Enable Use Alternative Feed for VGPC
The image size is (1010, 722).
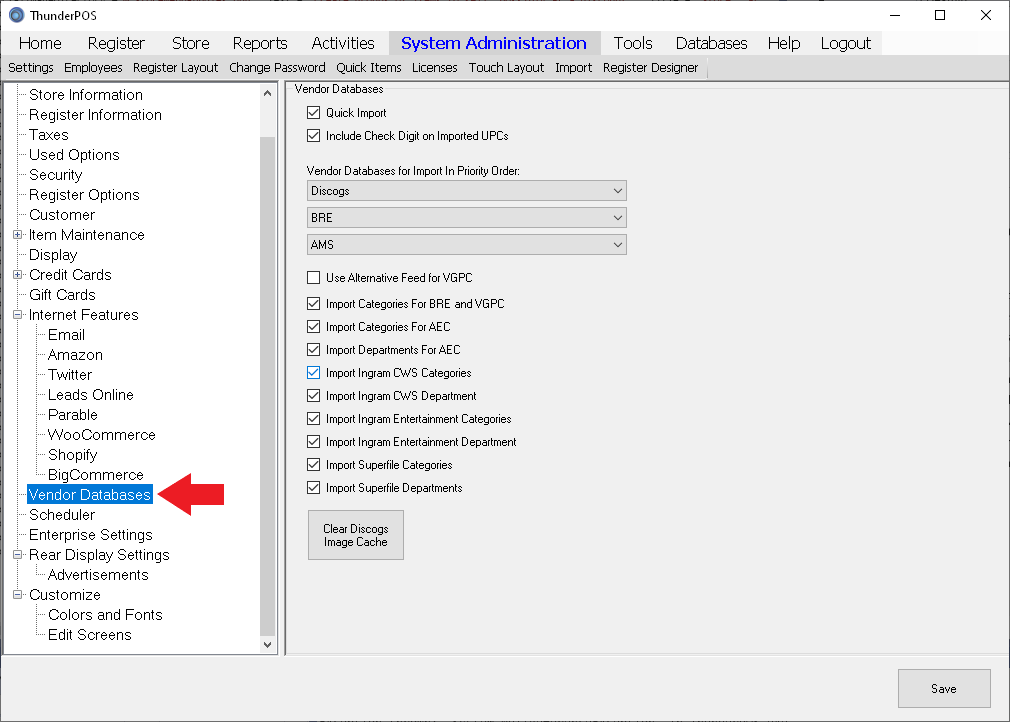(314, 277)
